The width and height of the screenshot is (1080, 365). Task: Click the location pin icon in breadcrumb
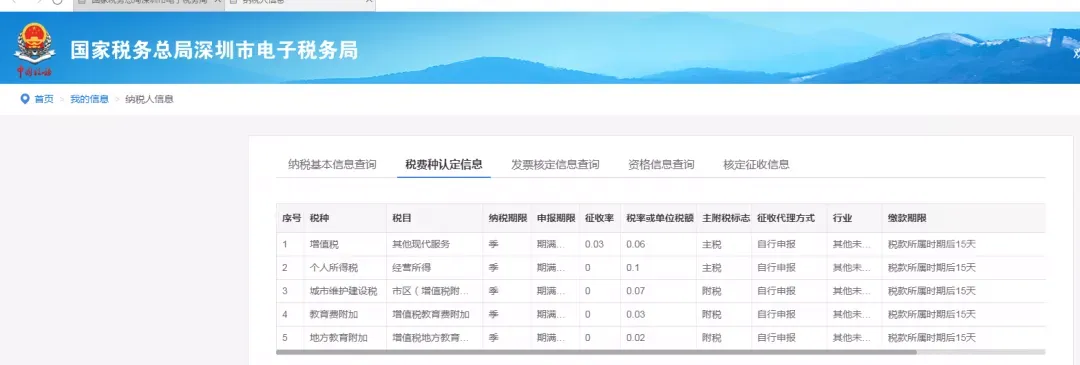25,99
